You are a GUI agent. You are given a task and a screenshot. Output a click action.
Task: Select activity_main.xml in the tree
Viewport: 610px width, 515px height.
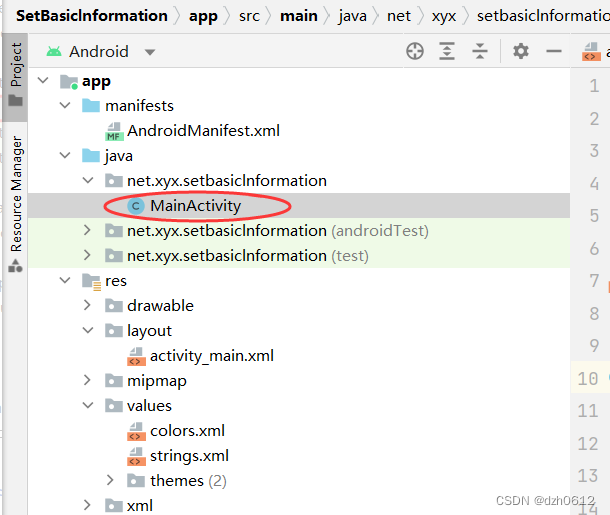click(212, 356)
